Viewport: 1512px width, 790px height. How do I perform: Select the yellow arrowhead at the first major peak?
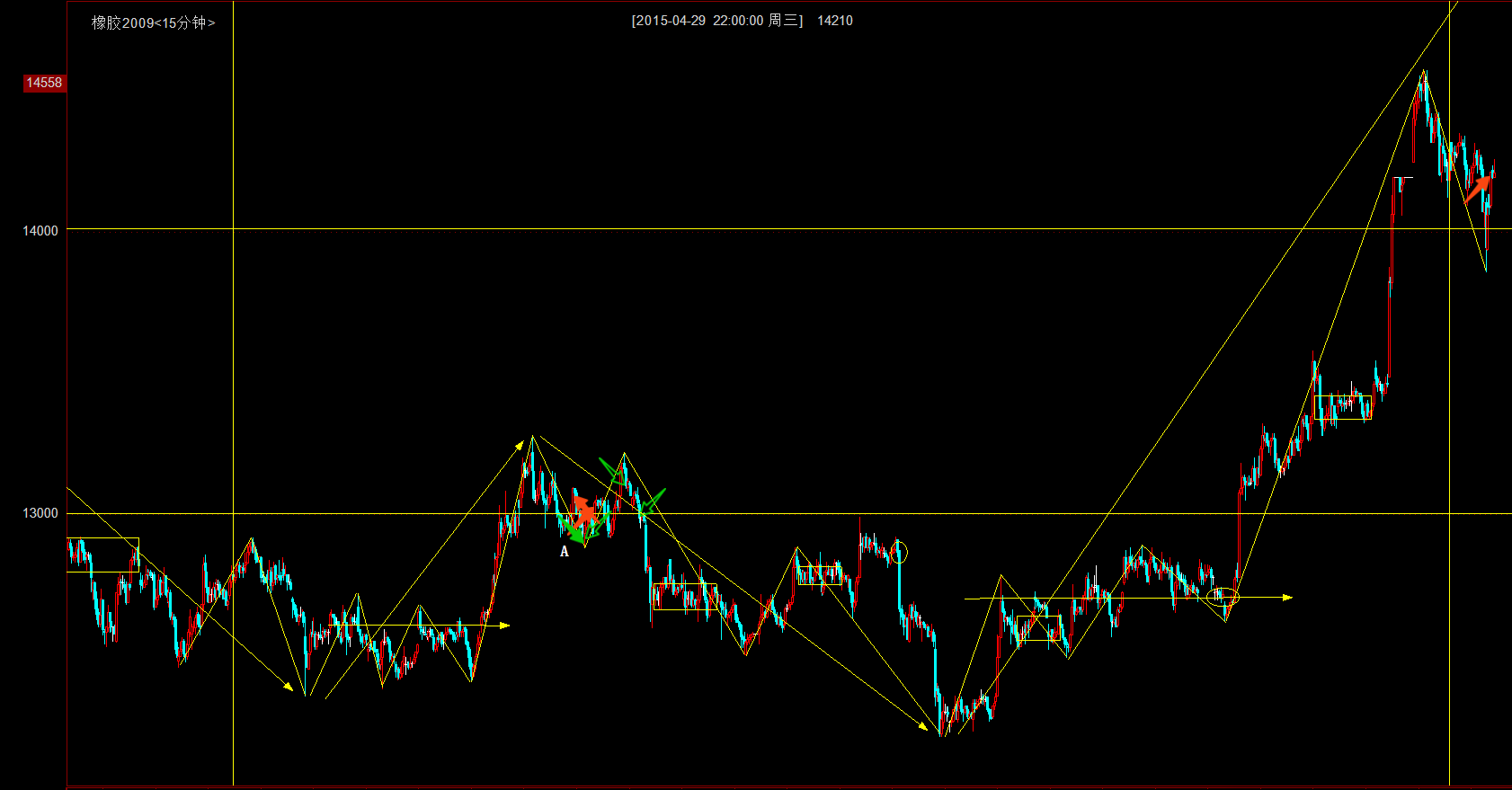click(x=520, y=444)
